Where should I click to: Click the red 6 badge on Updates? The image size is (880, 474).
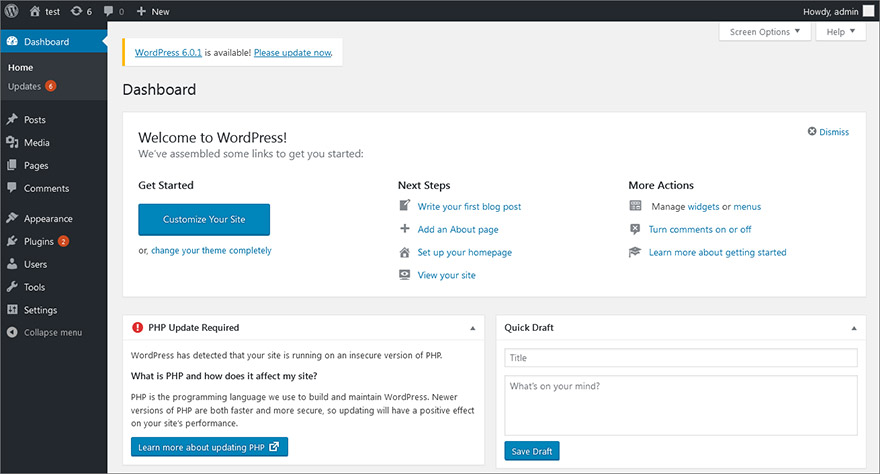tap(51, 86)
